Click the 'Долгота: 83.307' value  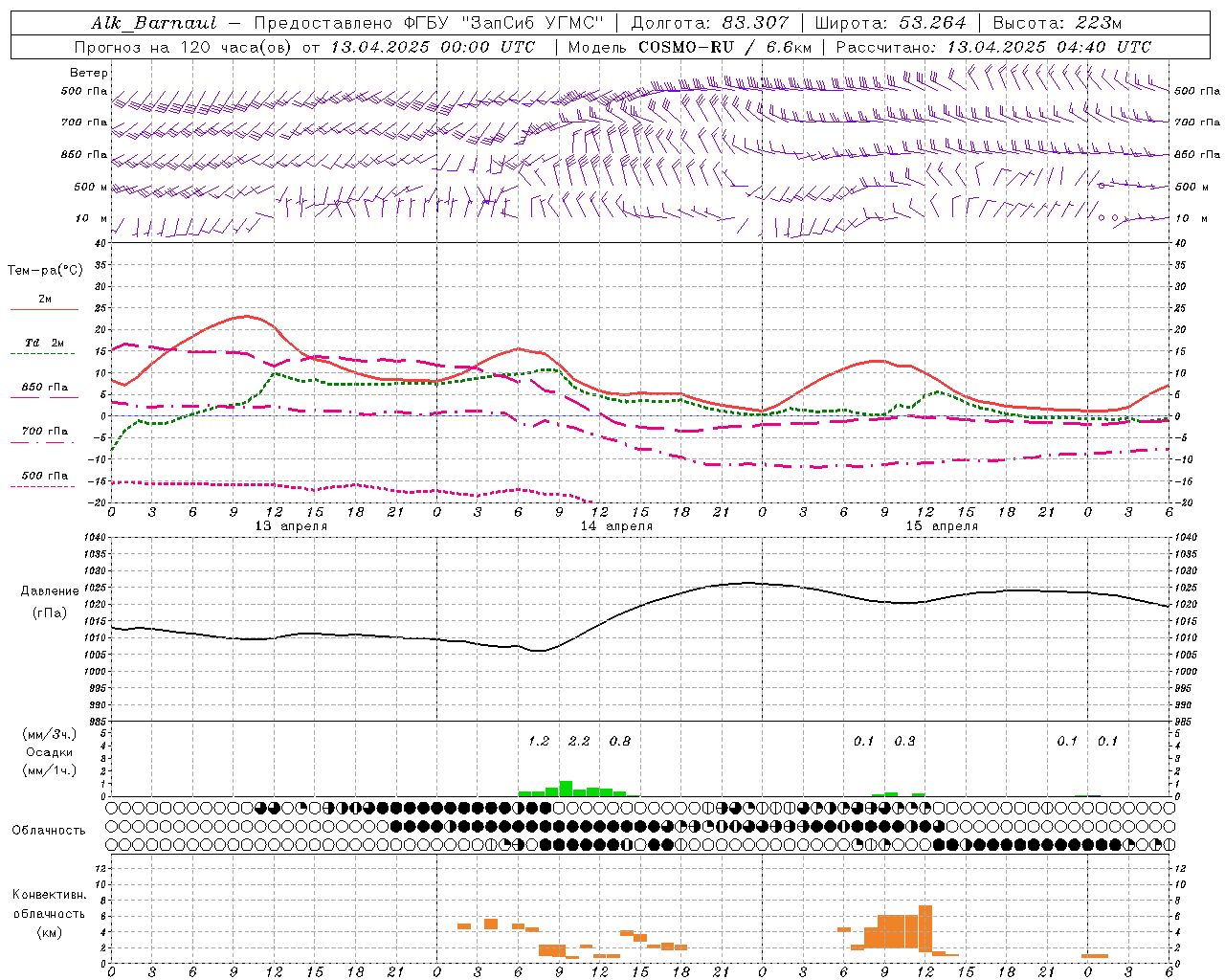pos(709,23)
